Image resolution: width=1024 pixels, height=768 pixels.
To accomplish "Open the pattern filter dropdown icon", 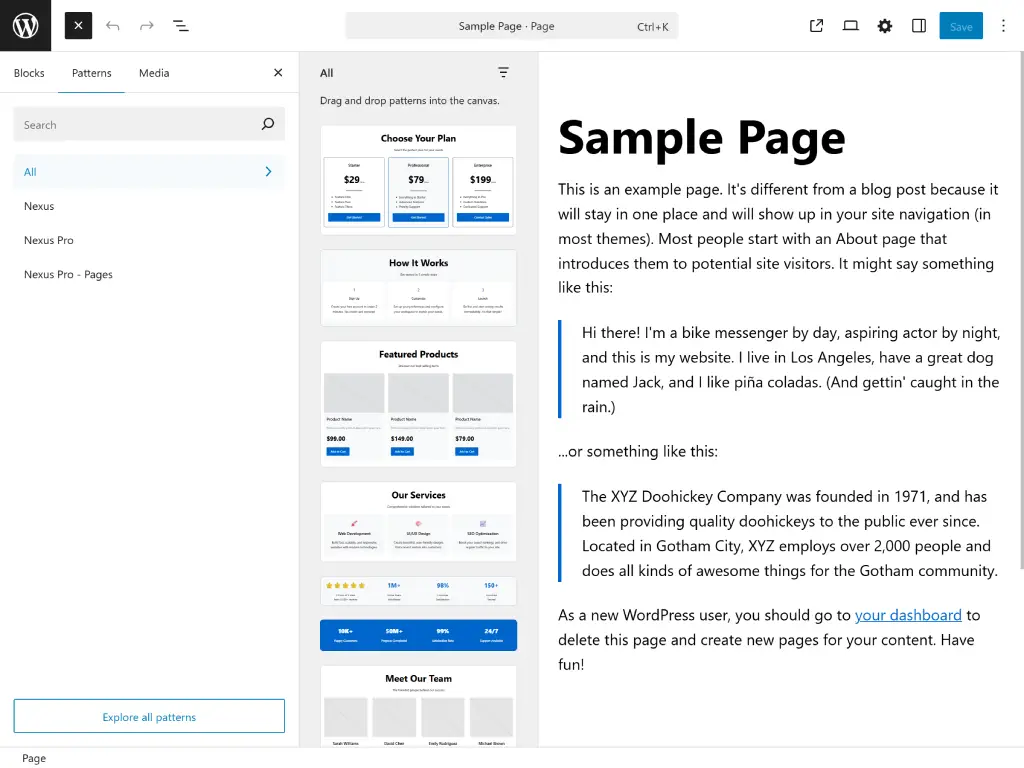I will click(503, 73).
